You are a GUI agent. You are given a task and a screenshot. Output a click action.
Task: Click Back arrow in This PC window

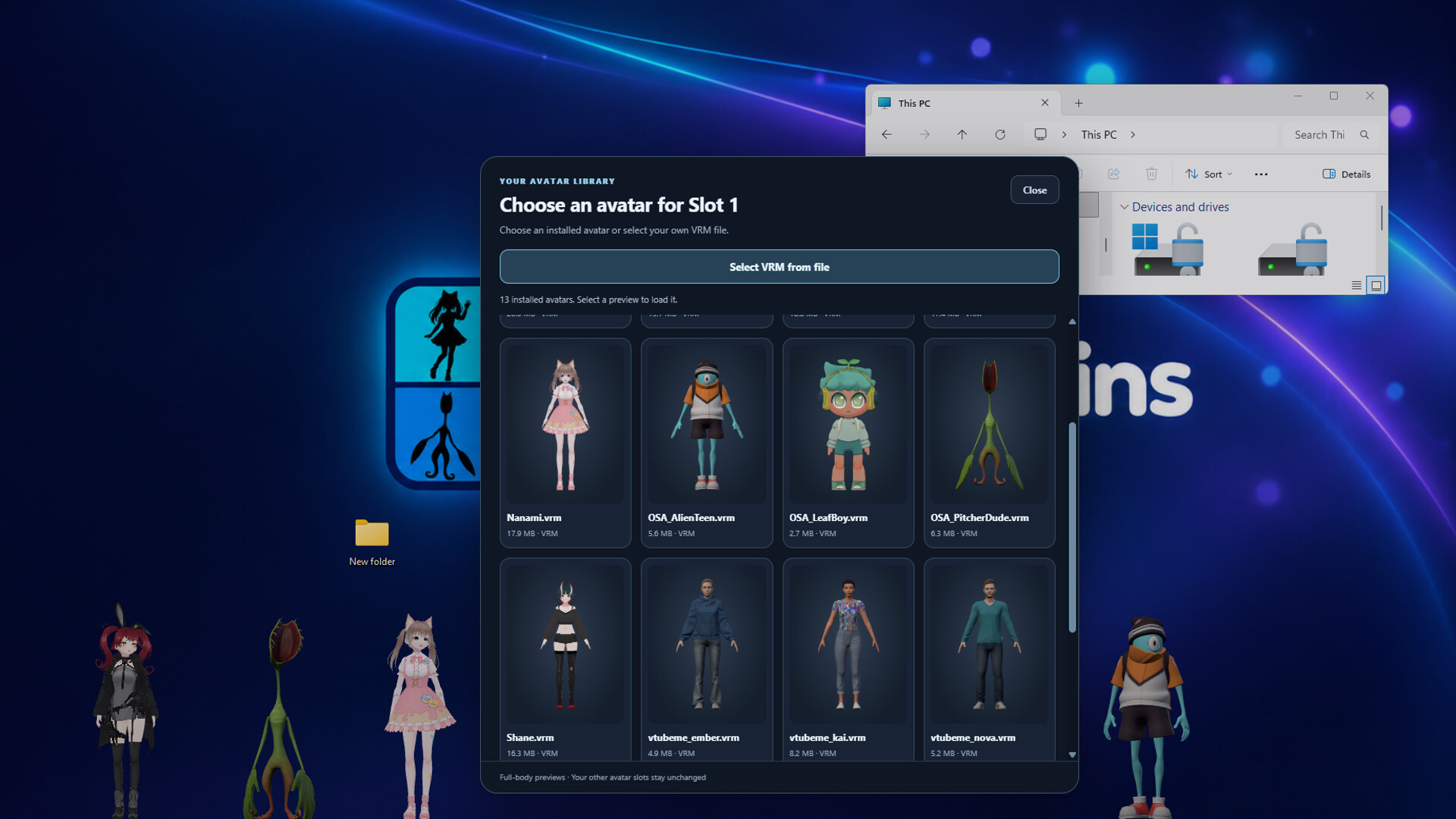(886, 134)
